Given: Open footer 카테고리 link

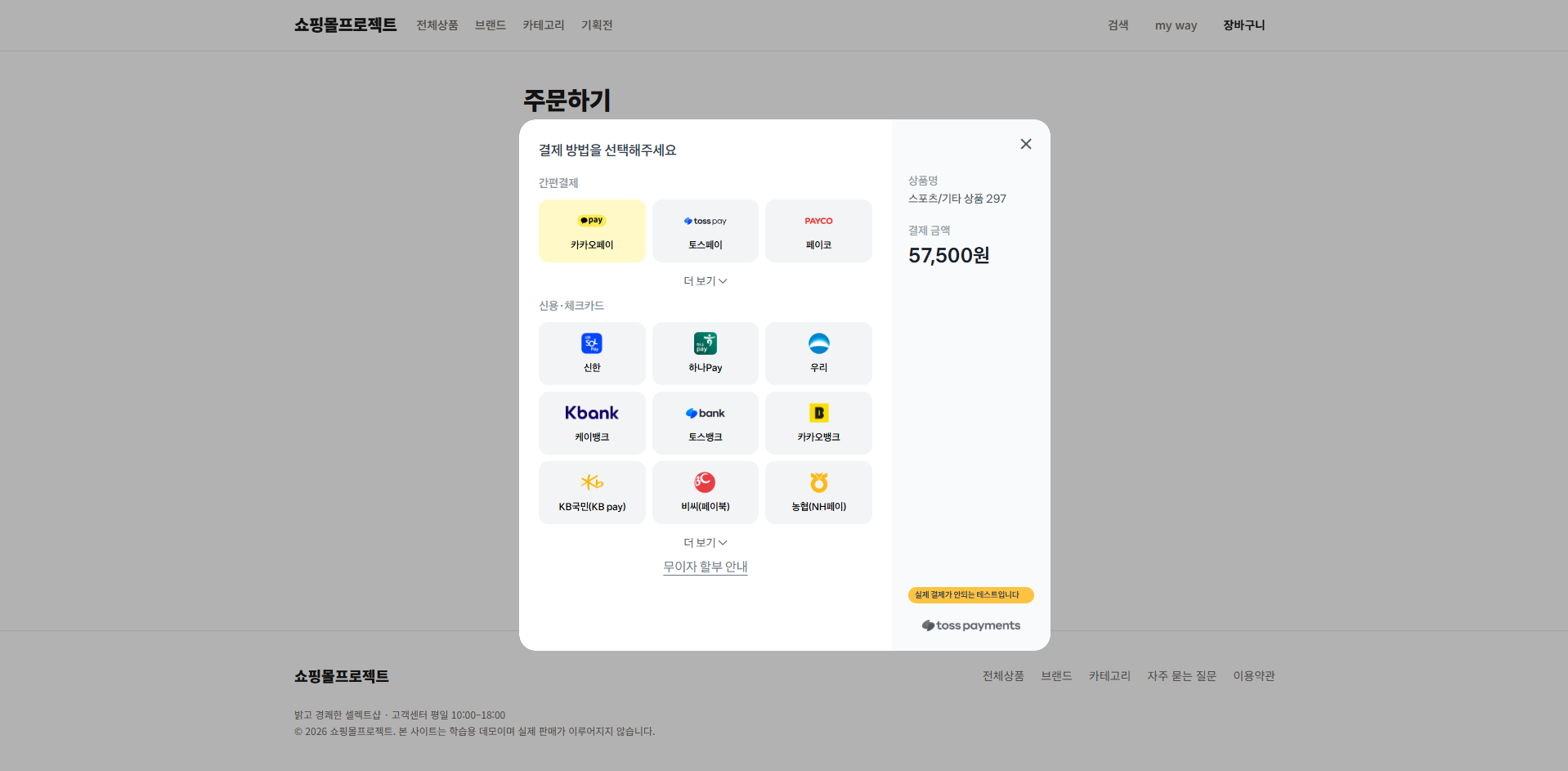Looking at the screenshot, I should click(1109, 676).
